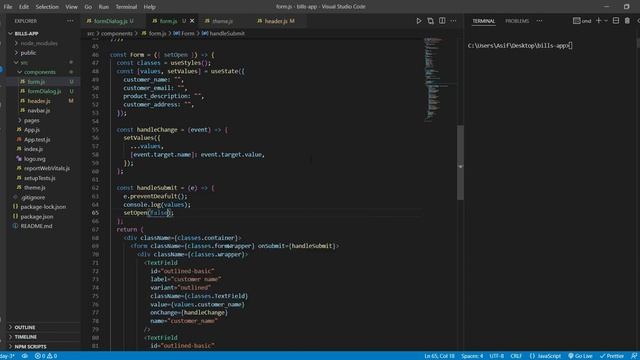
Task: Open logo.svg file in explorer
Action: point(35,159)
